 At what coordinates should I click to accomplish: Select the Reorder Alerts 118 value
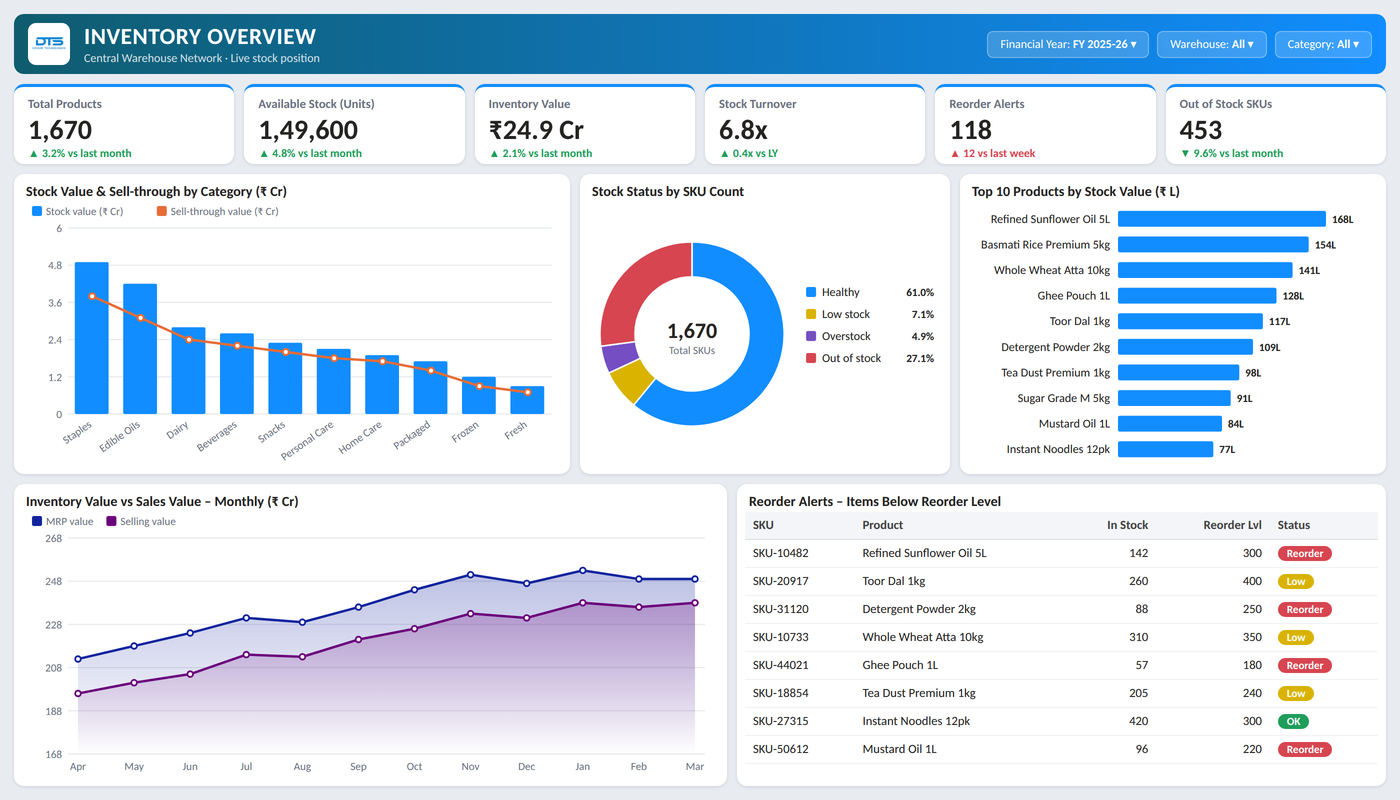point(971,130)
